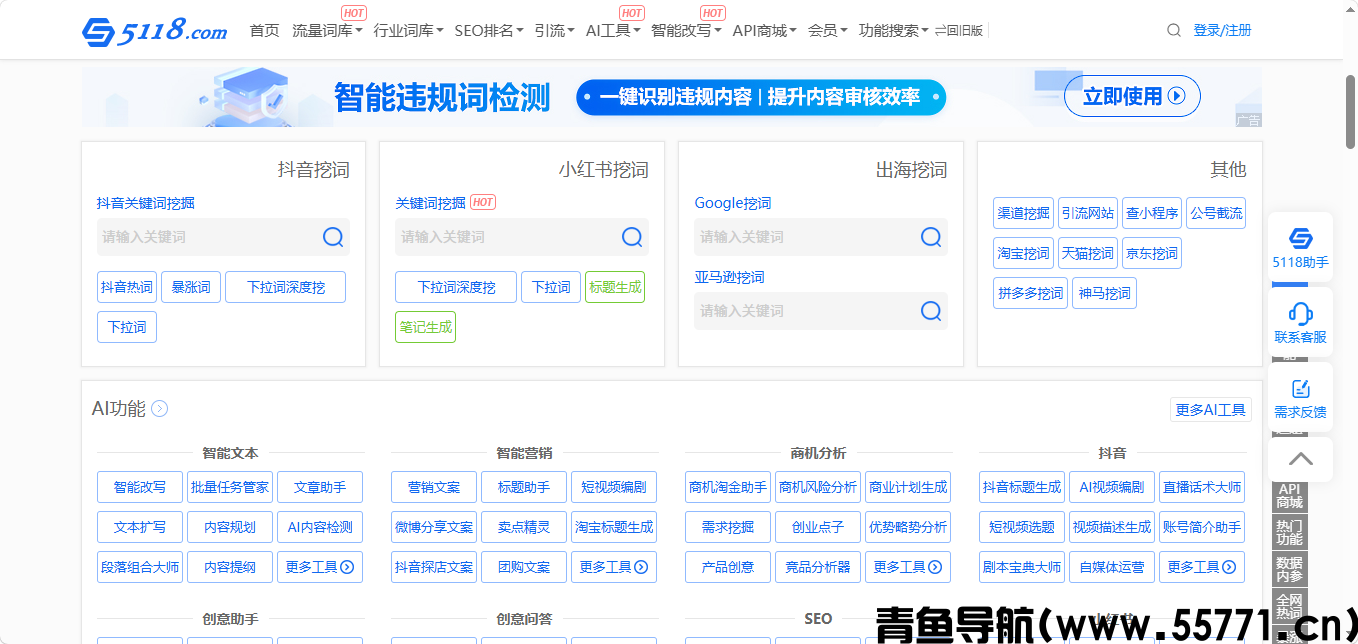Click the play icon in 立即使用 banner button
Image resolution: width=1358 pixels, height=644 pixels.
pyautogui.click(x=1177, y=96)
